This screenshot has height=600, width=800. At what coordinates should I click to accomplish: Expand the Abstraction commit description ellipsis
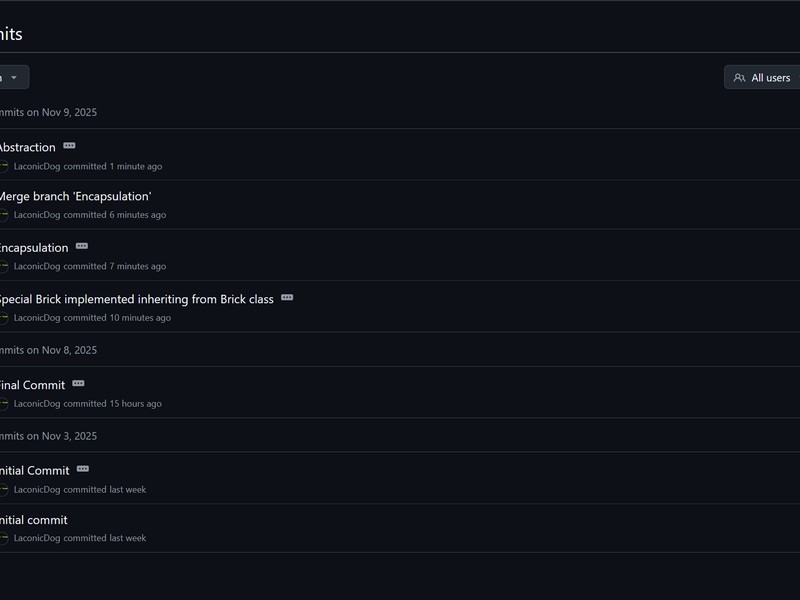[69, 146]
